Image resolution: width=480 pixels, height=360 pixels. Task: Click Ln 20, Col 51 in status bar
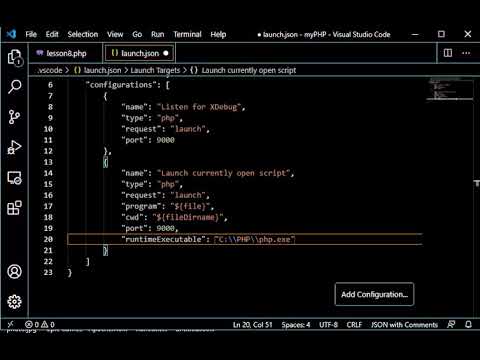pyautogui.click(x=252, y=325)
